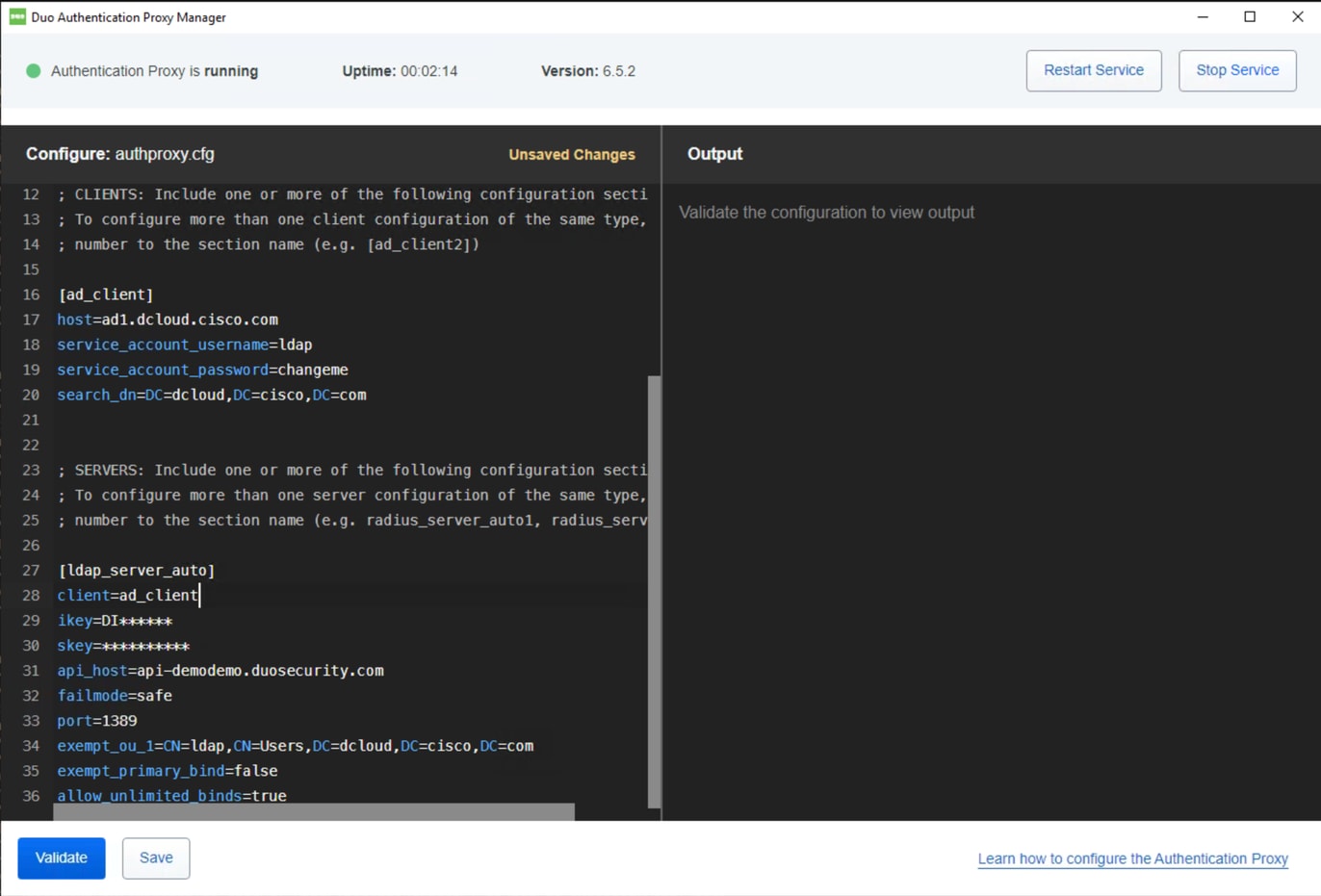Click the green running status indicator
Image resolution: width=1321 pixels, height=896 pixels.
pyautogui.click(x=34, y=70)
